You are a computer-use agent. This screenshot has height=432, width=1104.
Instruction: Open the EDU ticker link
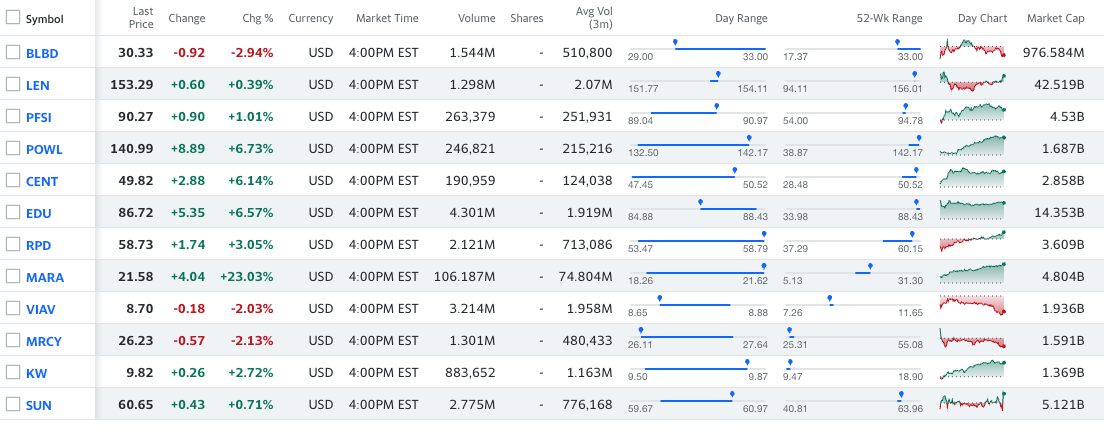pyautogui.click(x=39, y=213)
